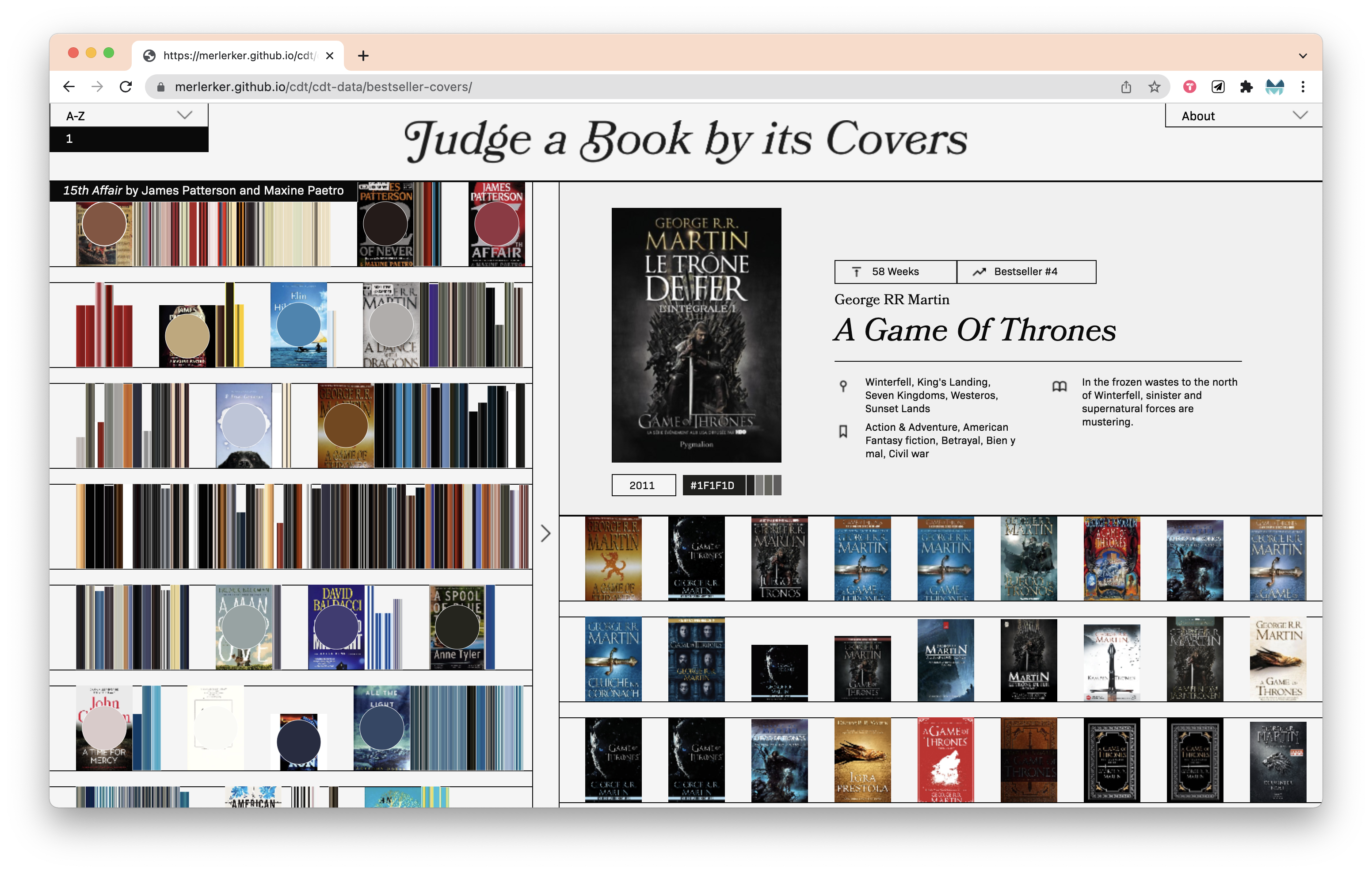
Task: Click the Action & Adventure genres text
Action: click(x=940, y=440)
